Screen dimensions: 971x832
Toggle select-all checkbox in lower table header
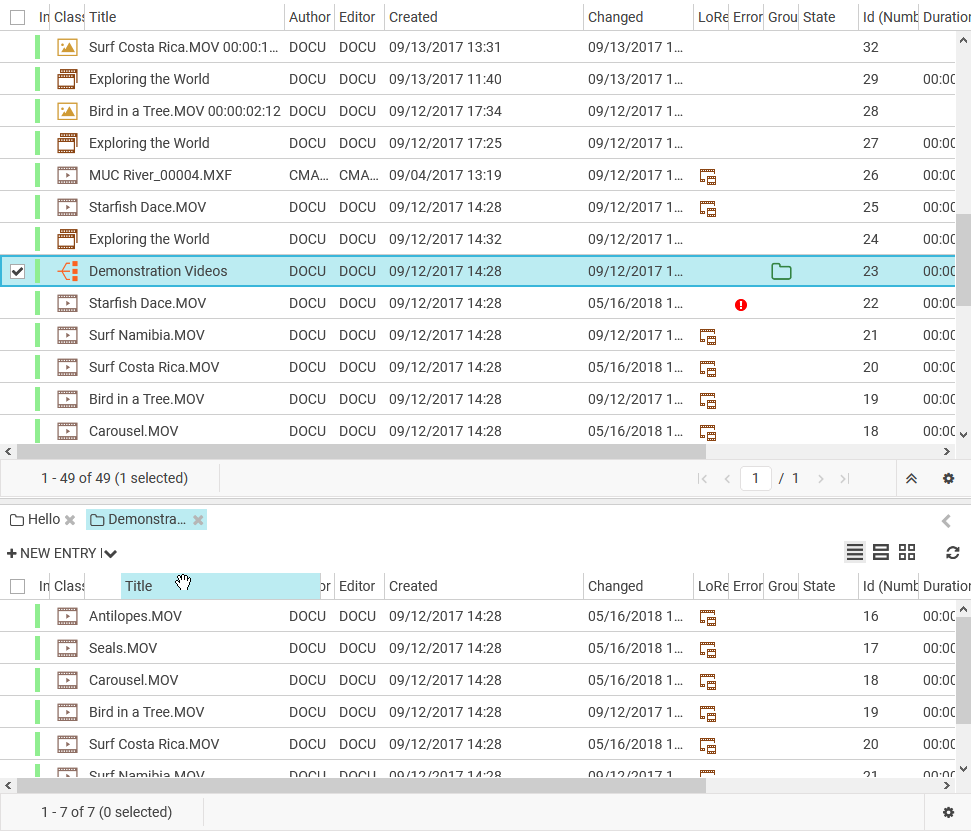pos(17,586)
